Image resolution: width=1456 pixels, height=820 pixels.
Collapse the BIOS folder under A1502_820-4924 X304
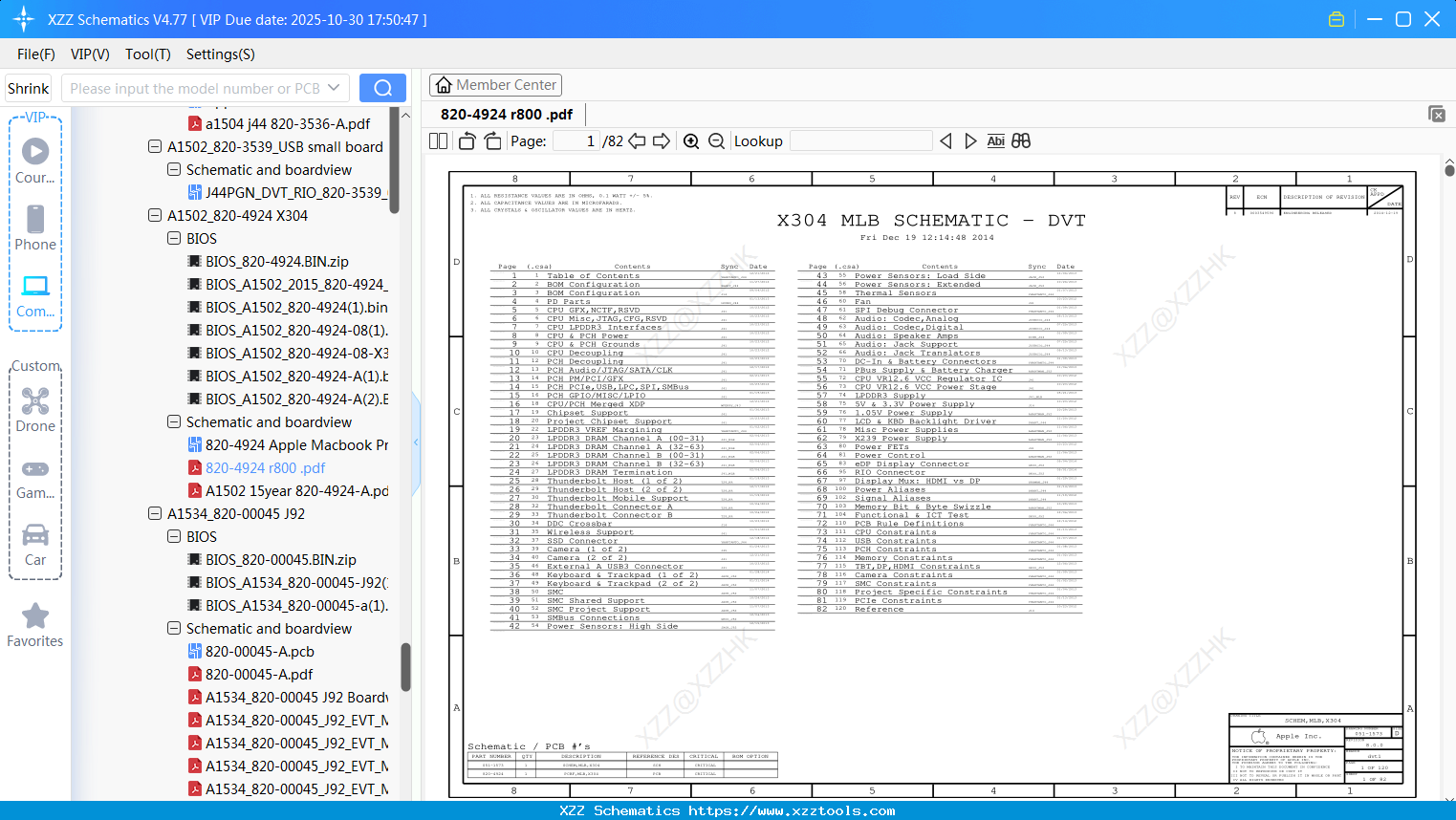[x=174, y=239]
